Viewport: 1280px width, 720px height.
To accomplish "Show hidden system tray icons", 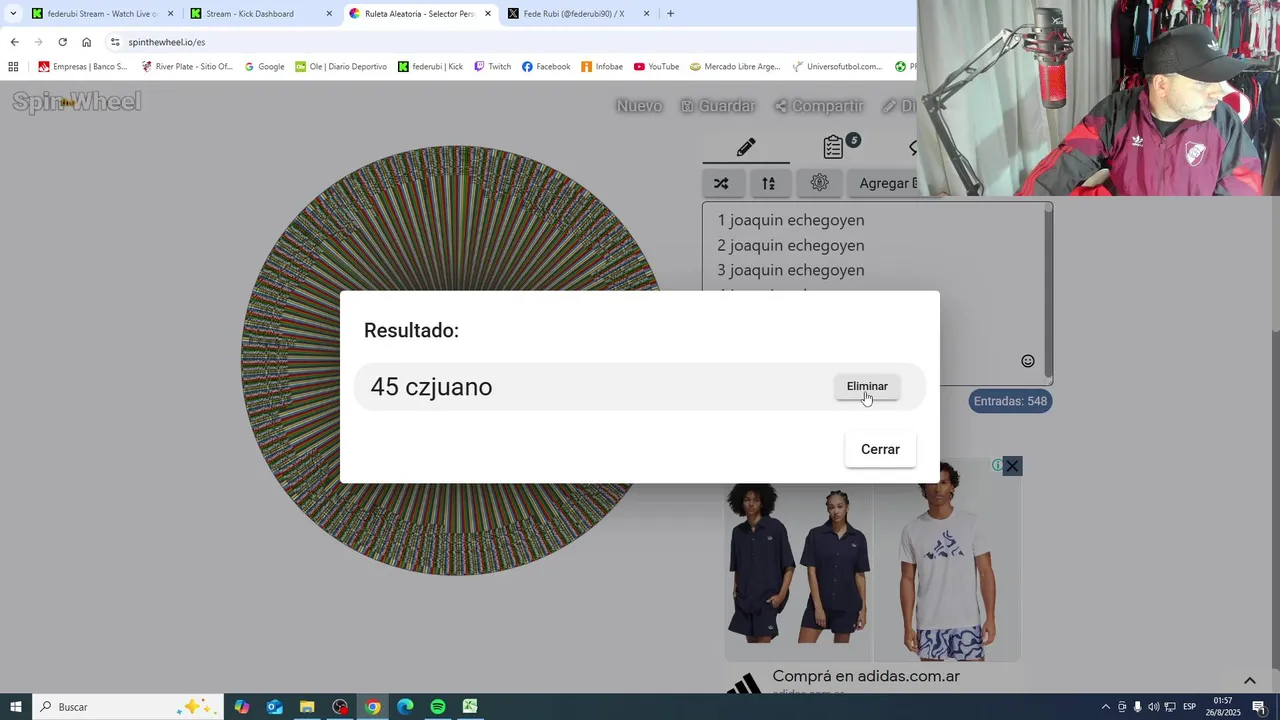I will (1105, 707).
